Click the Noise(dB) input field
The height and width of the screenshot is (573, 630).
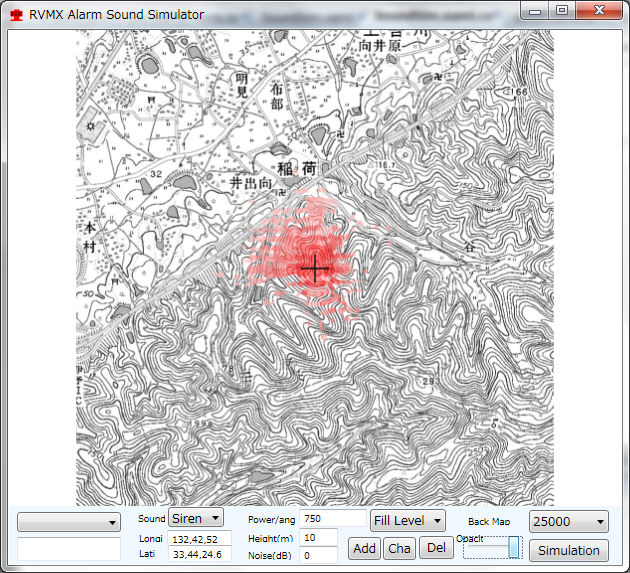click(318, 555)
